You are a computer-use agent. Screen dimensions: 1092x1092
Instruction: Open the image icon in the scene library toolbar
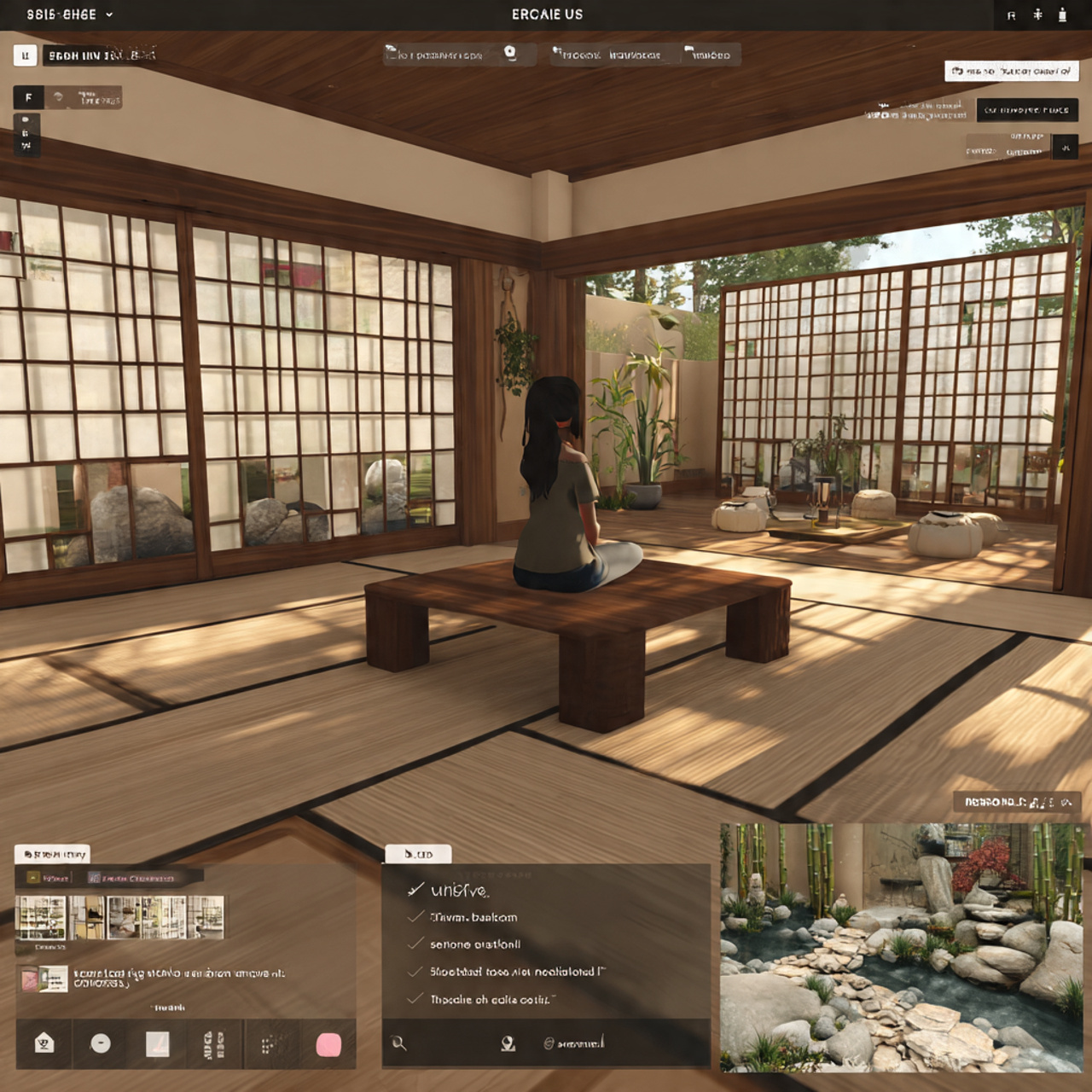[x=160, y=1043]
